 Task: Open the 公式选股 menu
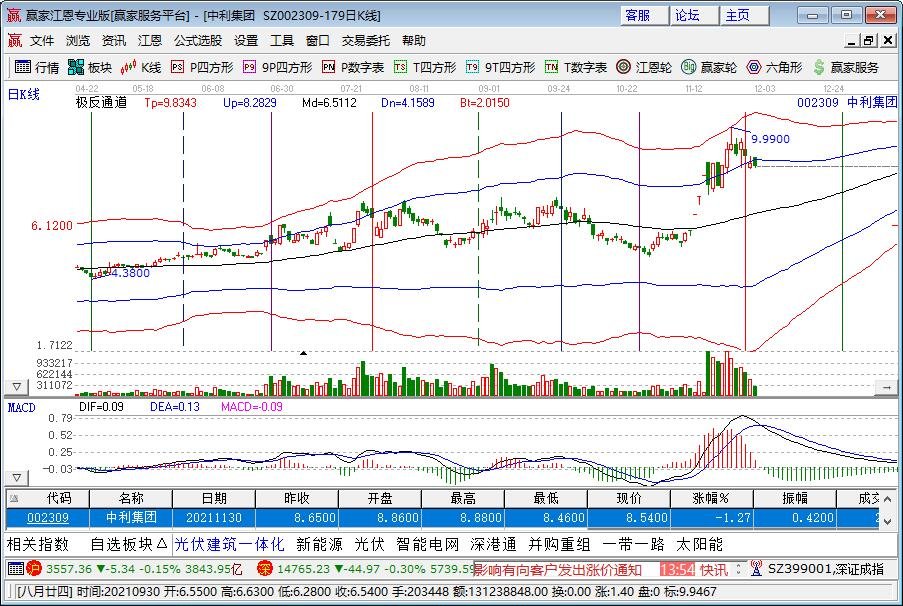[198, 40]
